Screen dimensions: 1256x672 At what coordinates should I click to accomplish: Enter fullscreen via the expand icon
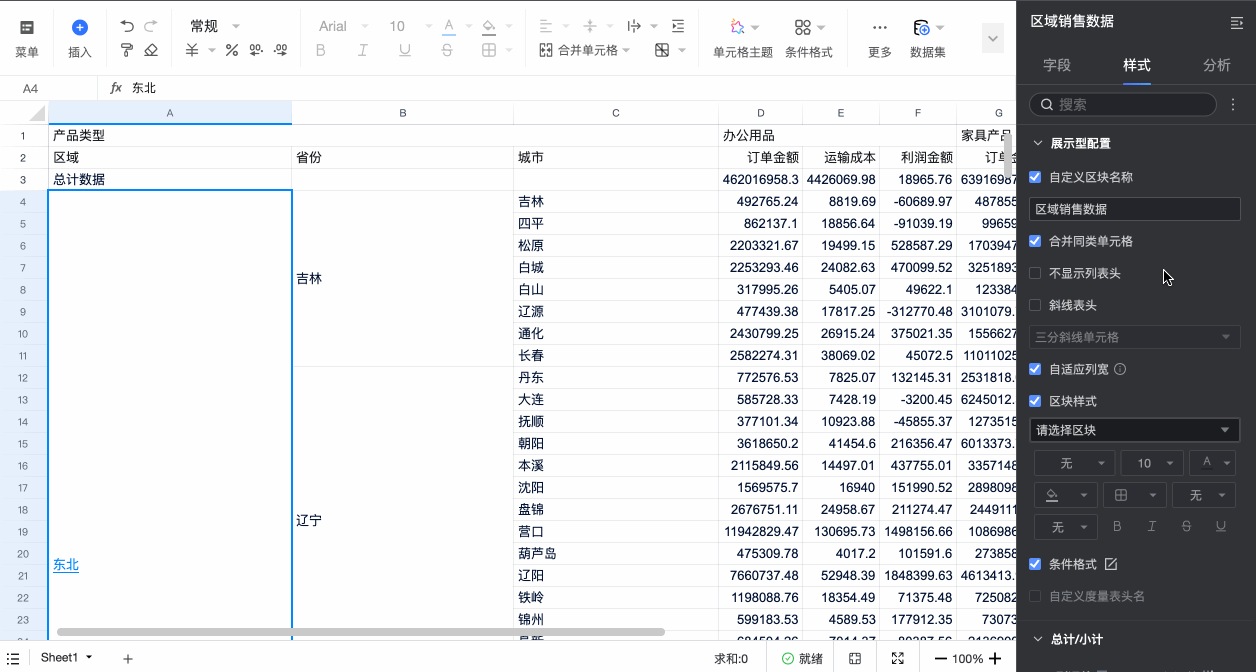(898, 658)
